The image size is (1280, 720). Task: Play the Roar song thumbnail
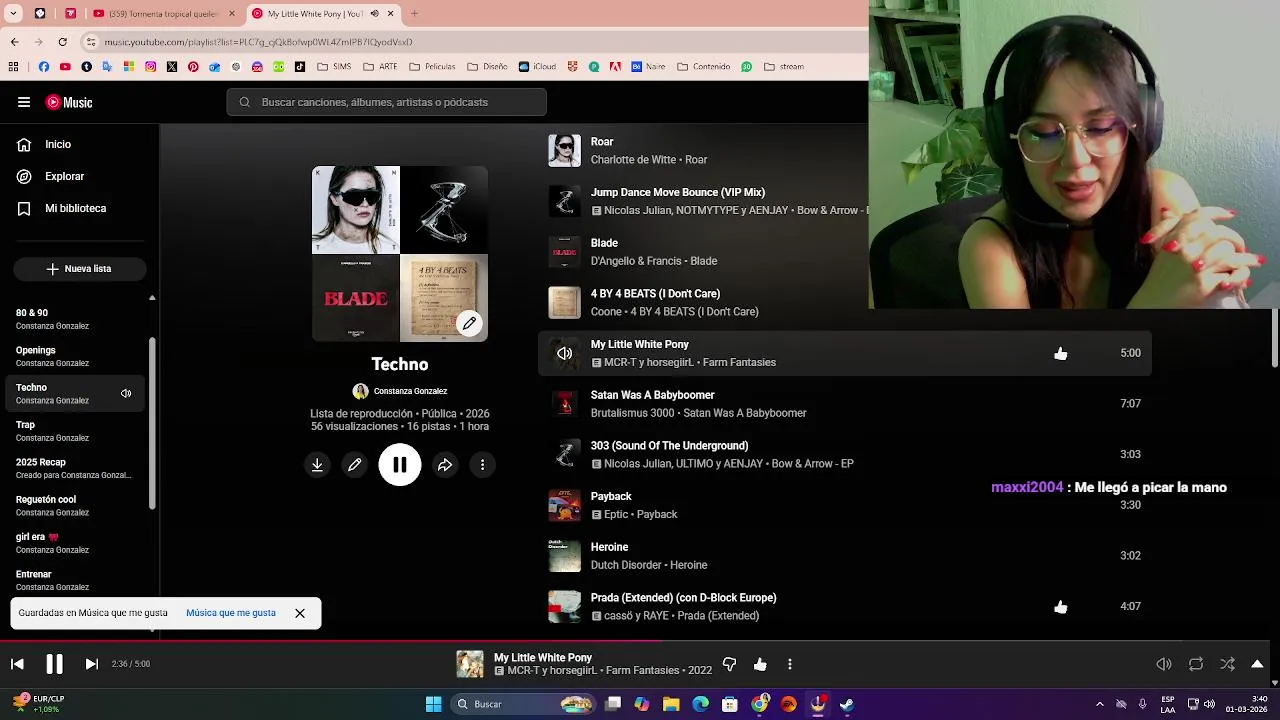pyautogui.click(x=564, y=150)
